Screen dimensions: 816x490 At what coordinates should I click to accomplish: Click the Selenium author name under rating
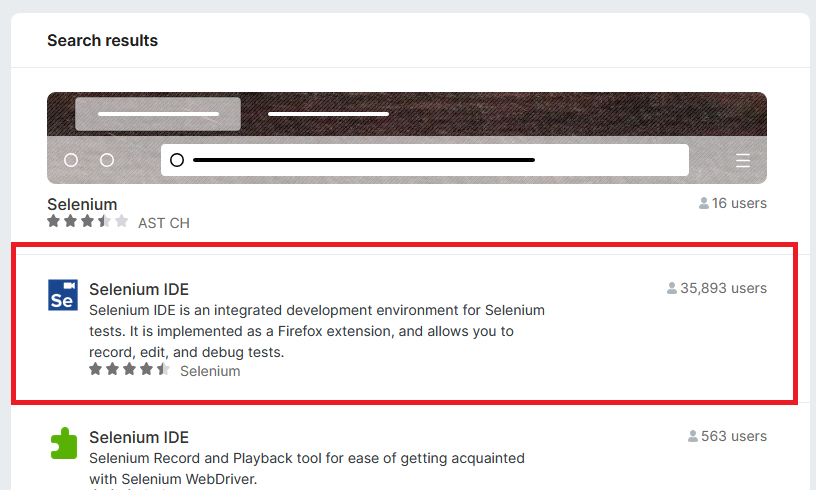(210, 371)
